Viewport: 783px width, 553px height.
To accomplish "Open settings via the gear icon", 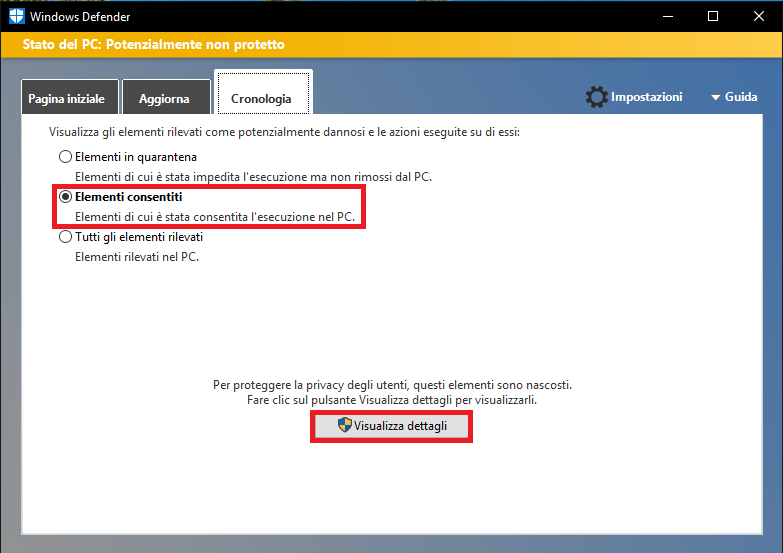I will point(597,97).
